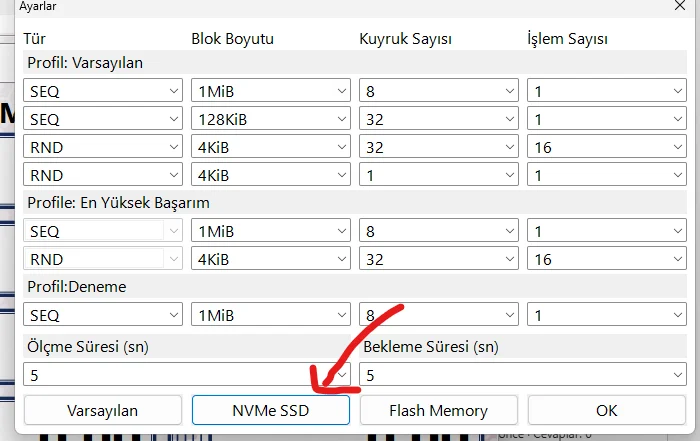Open third Varsayılan row thread count 16 dropdown
Screen dimensions: 700x441
pos(606,147)
